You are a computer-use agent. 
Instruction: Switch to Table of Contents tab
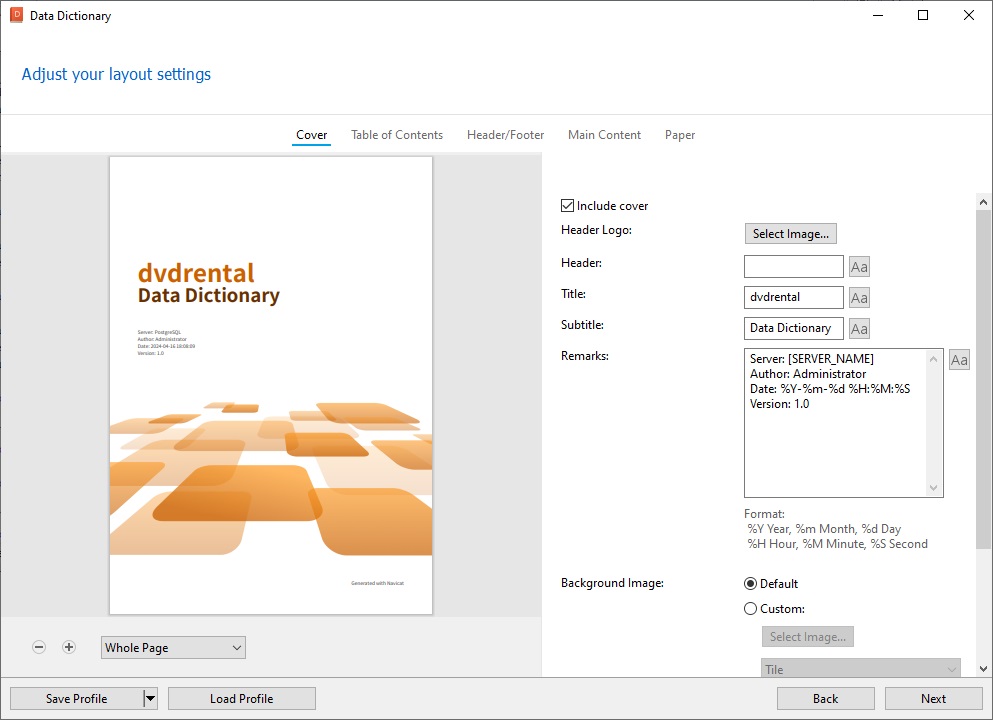coord(397,135)
